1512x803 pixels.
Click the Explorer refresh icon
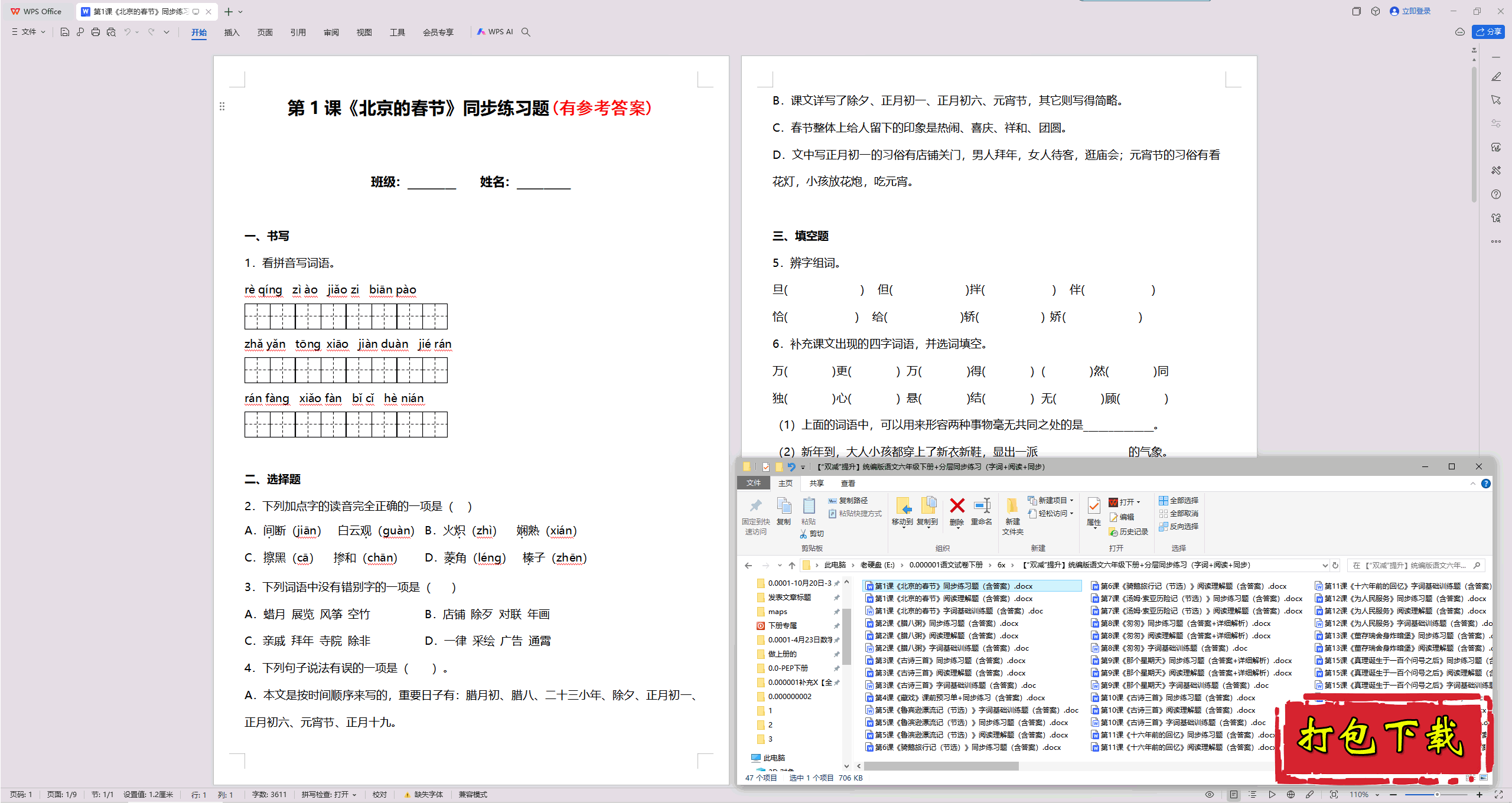click(1335, 565)
